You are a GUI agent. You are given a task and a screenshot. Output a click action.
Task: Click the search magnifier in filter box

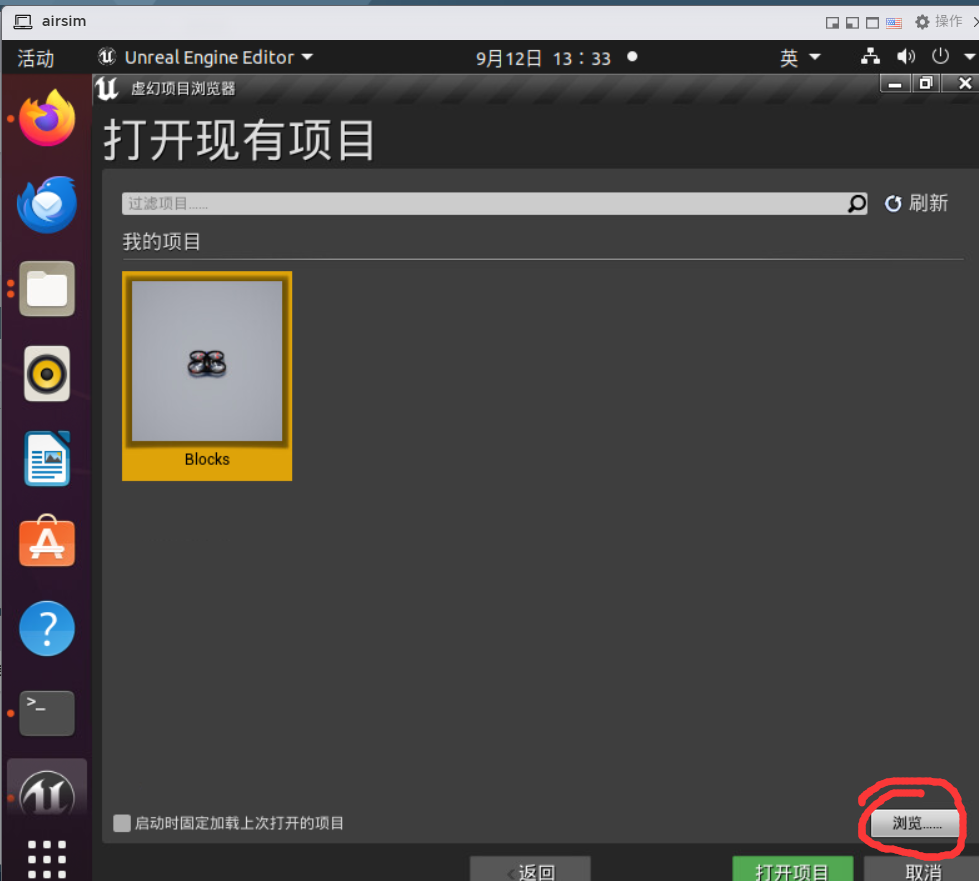point(857,204)
